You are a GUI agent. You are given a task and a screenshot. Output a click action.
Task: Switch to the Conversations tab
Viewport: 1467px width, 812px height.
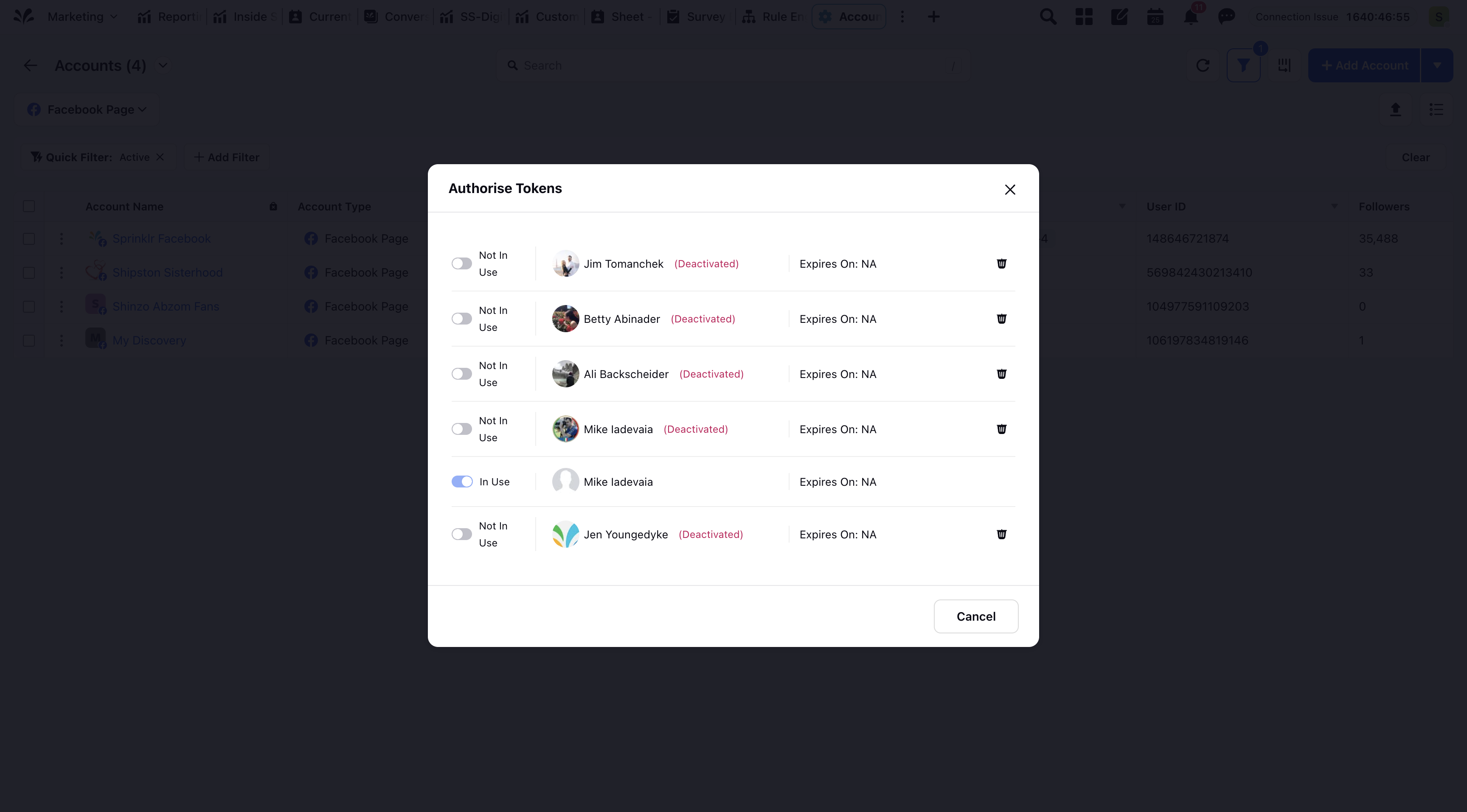point(396,17)
